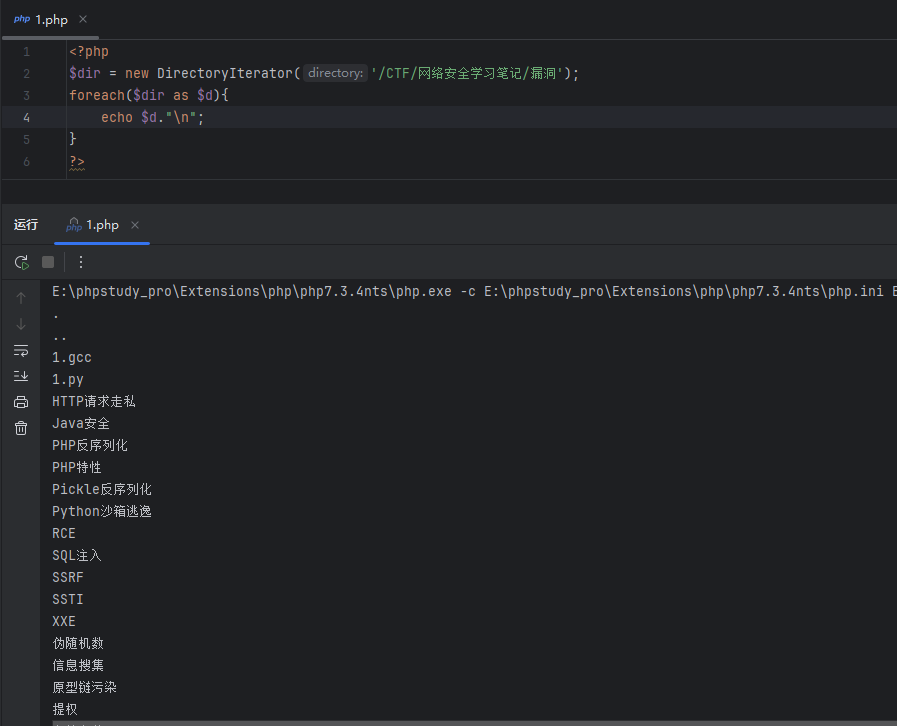Jump to previous stack trace with up arrow
Image resolution: width=897 pixels, height=726 pixels.
tap(21, 298)
